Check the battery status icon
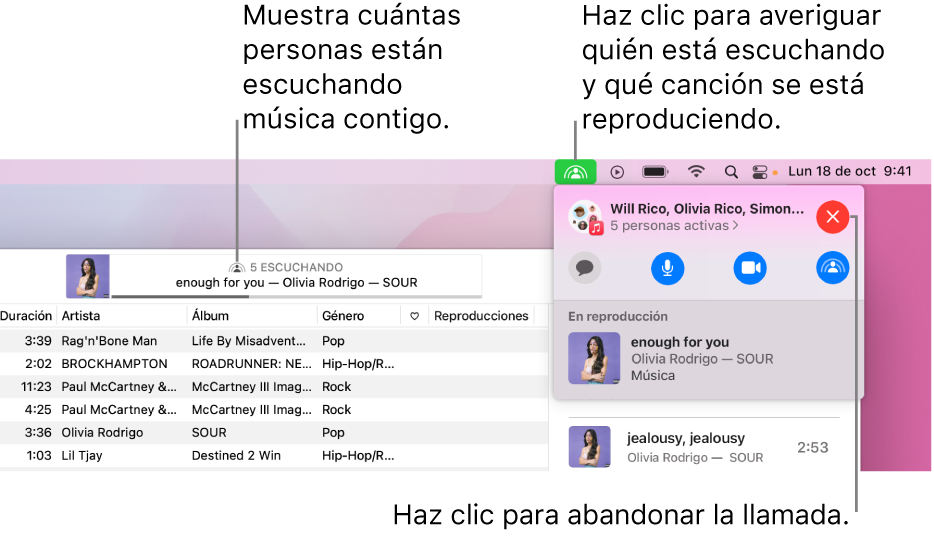Viewport: 934px width, 537px height. pyautogui.click(x=655, y=172)
